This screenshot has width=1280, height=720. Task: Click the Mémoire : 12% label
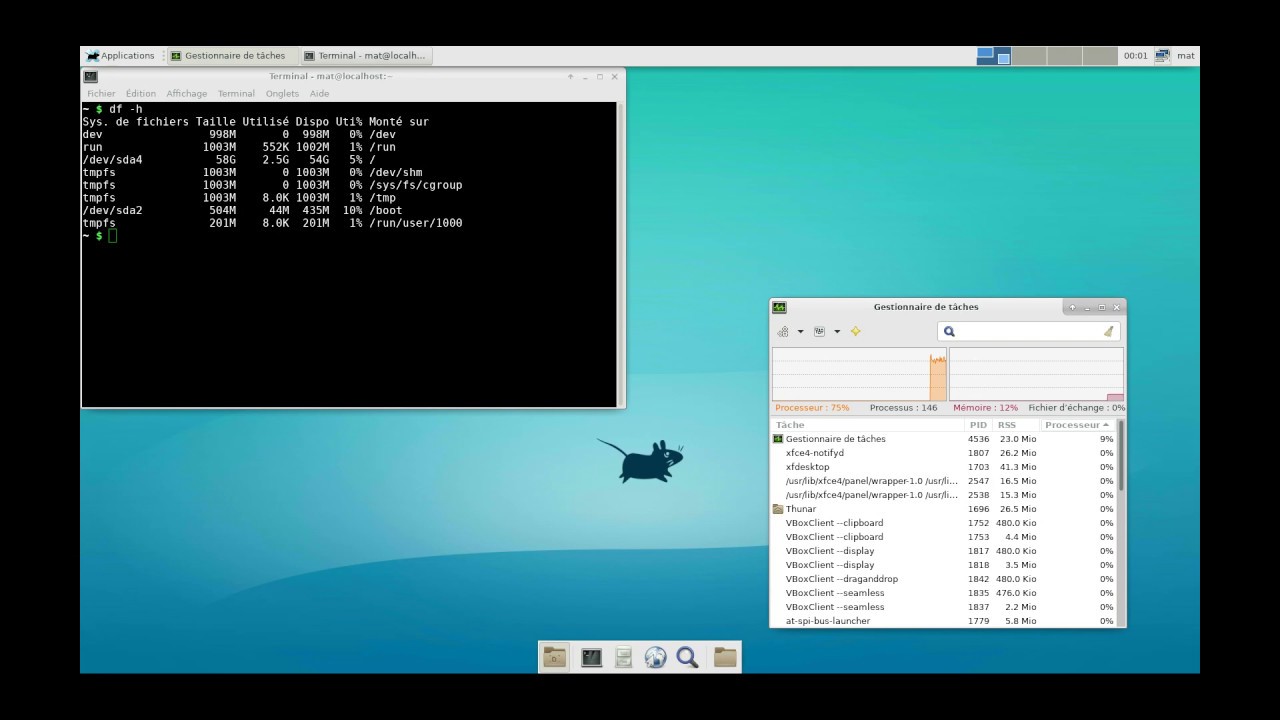[x=985, y=408]
